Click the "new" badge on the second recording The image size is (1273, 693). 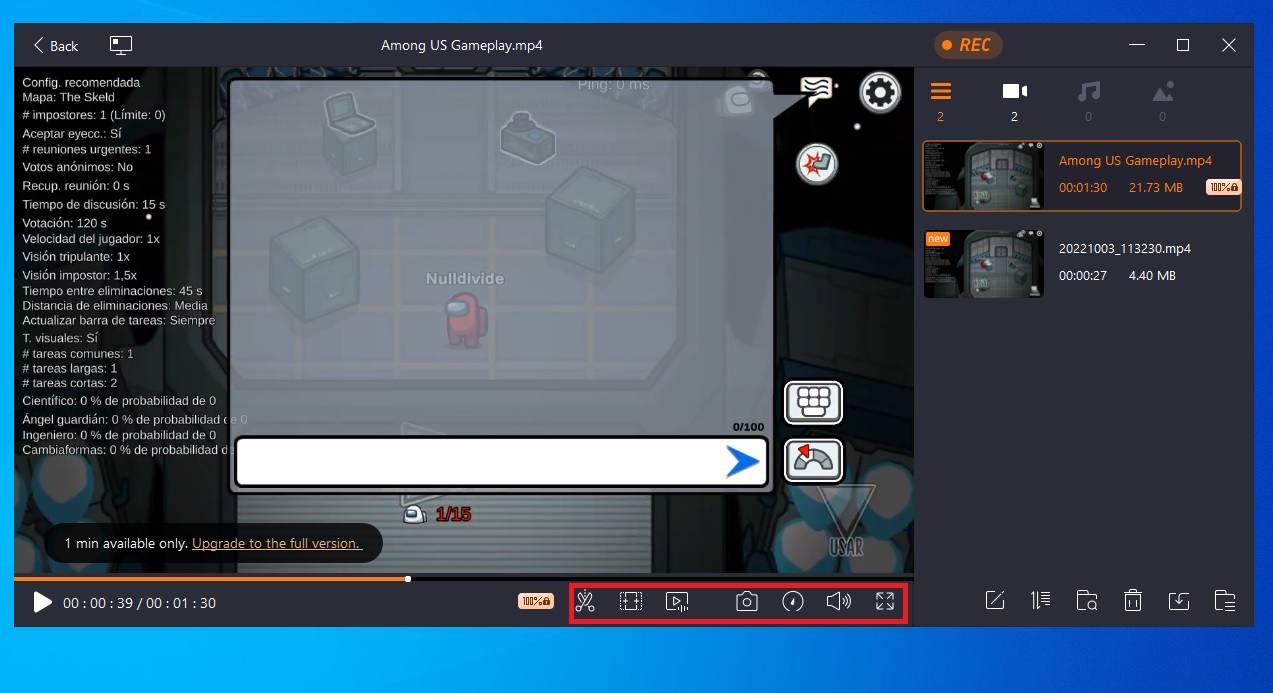(x=937, y=239)
